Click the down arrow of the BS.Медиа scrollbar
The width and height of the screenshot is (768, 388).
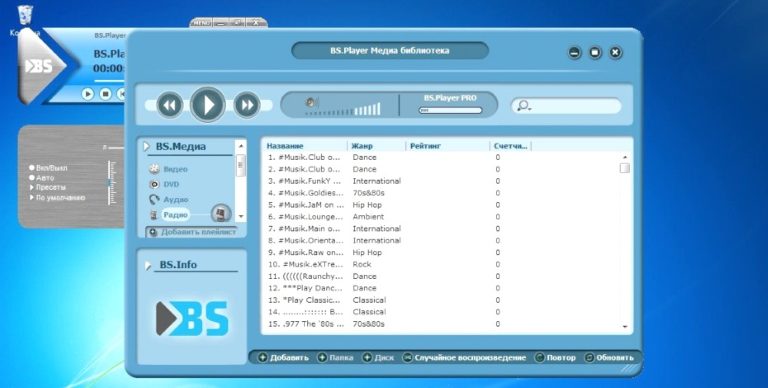tap(240, 216)
